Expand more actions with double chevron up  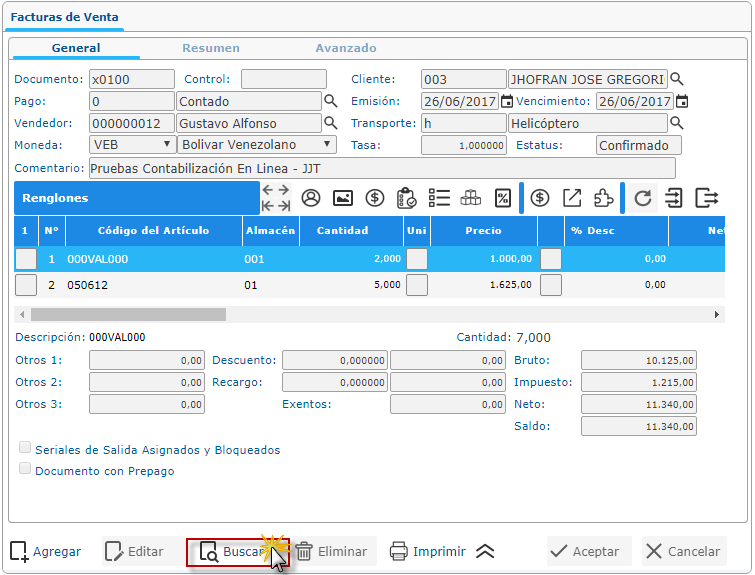(485, 551)
